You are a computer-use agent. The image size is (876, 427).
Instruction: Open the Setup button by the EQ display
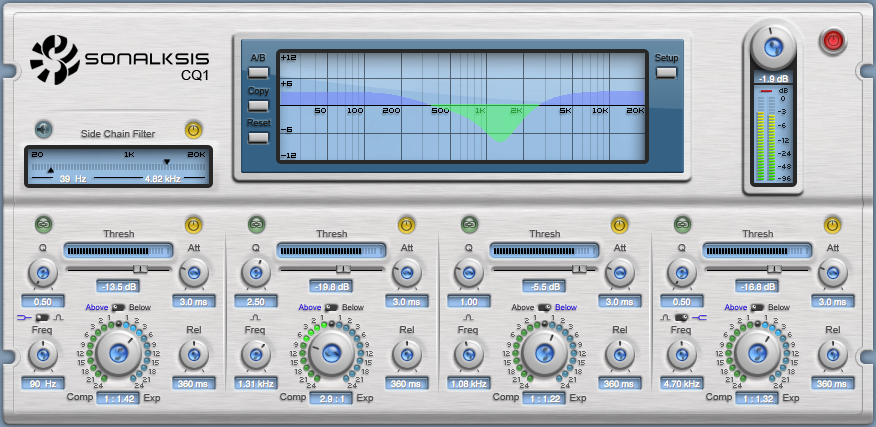pyautogui.click(x=666, y=72)
